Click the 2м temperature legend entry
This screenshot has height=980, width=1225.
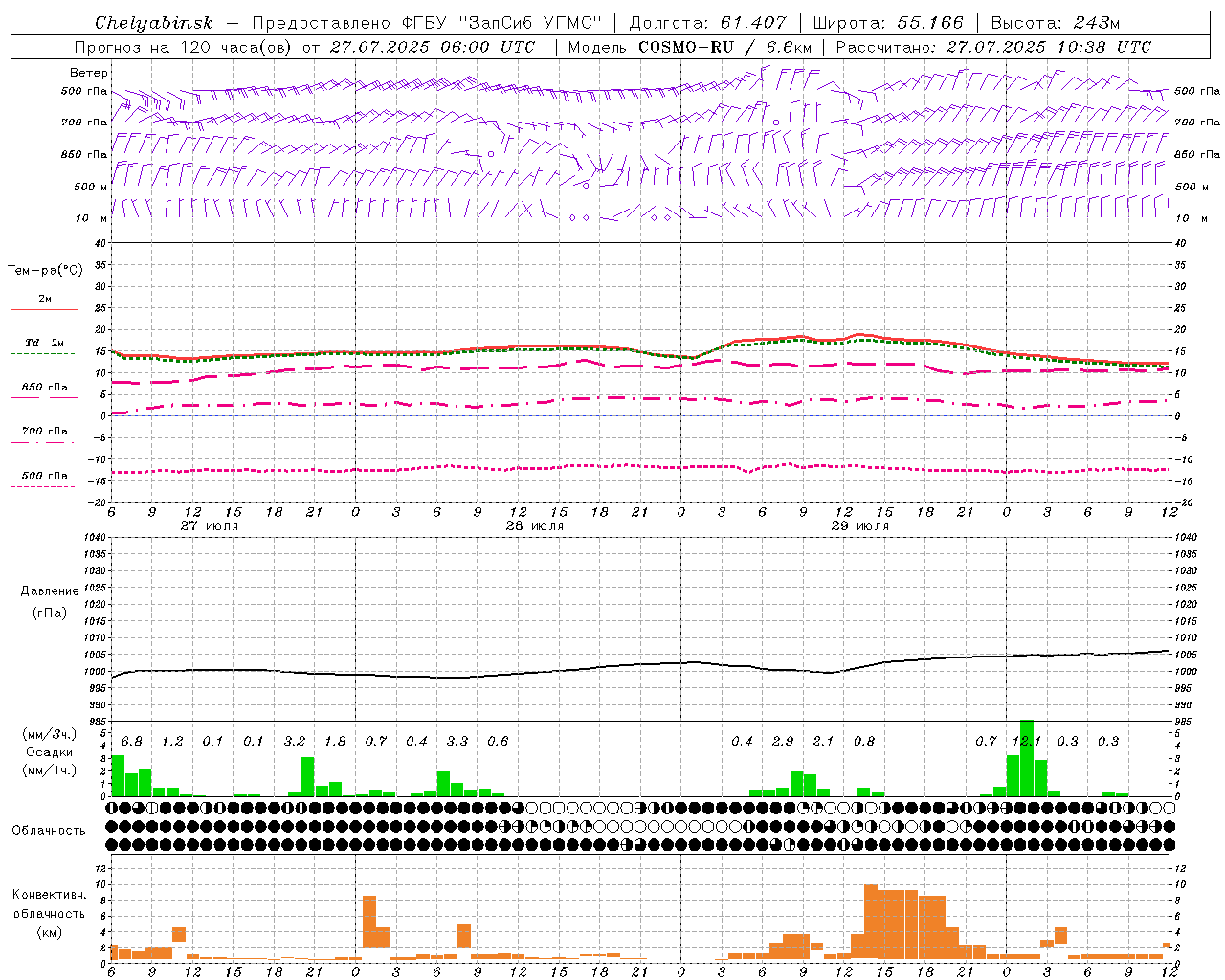click(45, 299)
